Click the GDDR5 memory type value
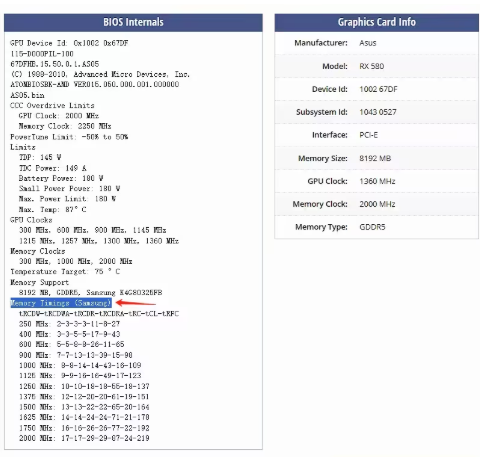The width and height of the screenshot is (480, 457). point(372,227)
